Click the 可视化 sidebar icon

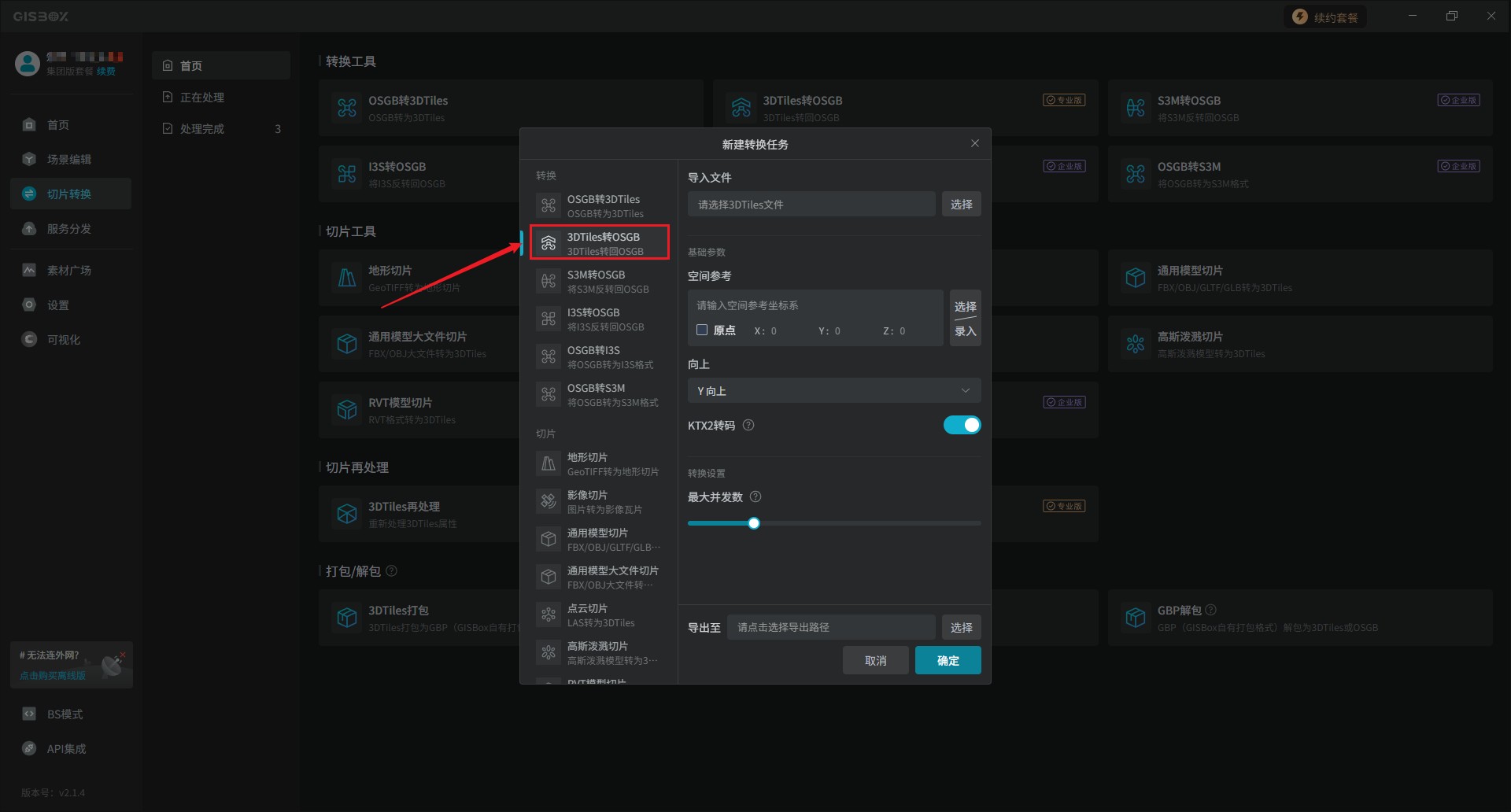tap(29, 340)
